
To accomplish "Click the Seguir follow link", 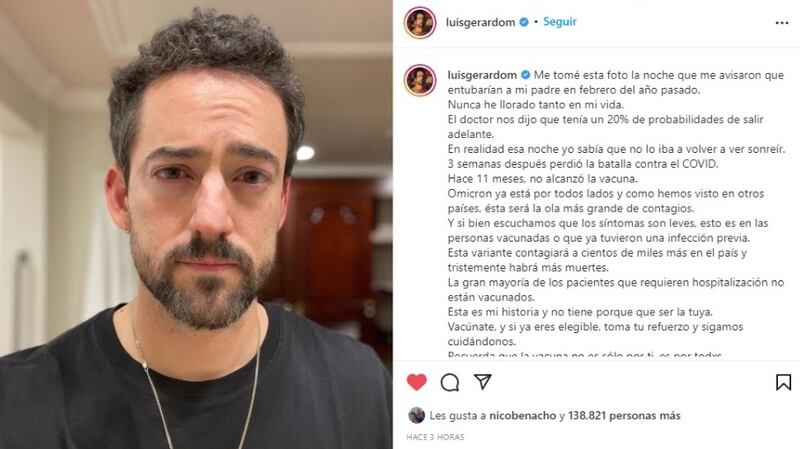I will click(x=560, y=22).
